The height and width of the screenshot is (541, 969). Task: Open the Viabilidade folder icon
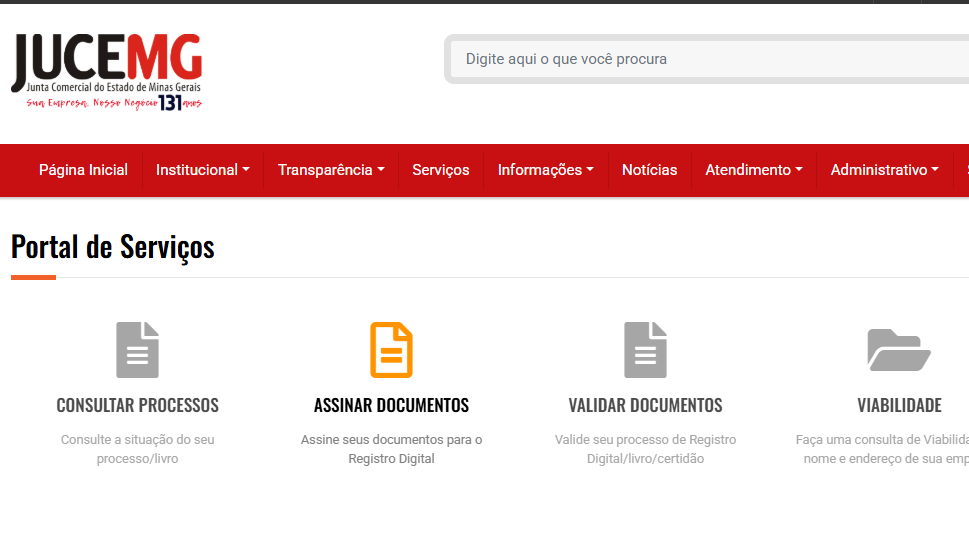tap(899, 350)
